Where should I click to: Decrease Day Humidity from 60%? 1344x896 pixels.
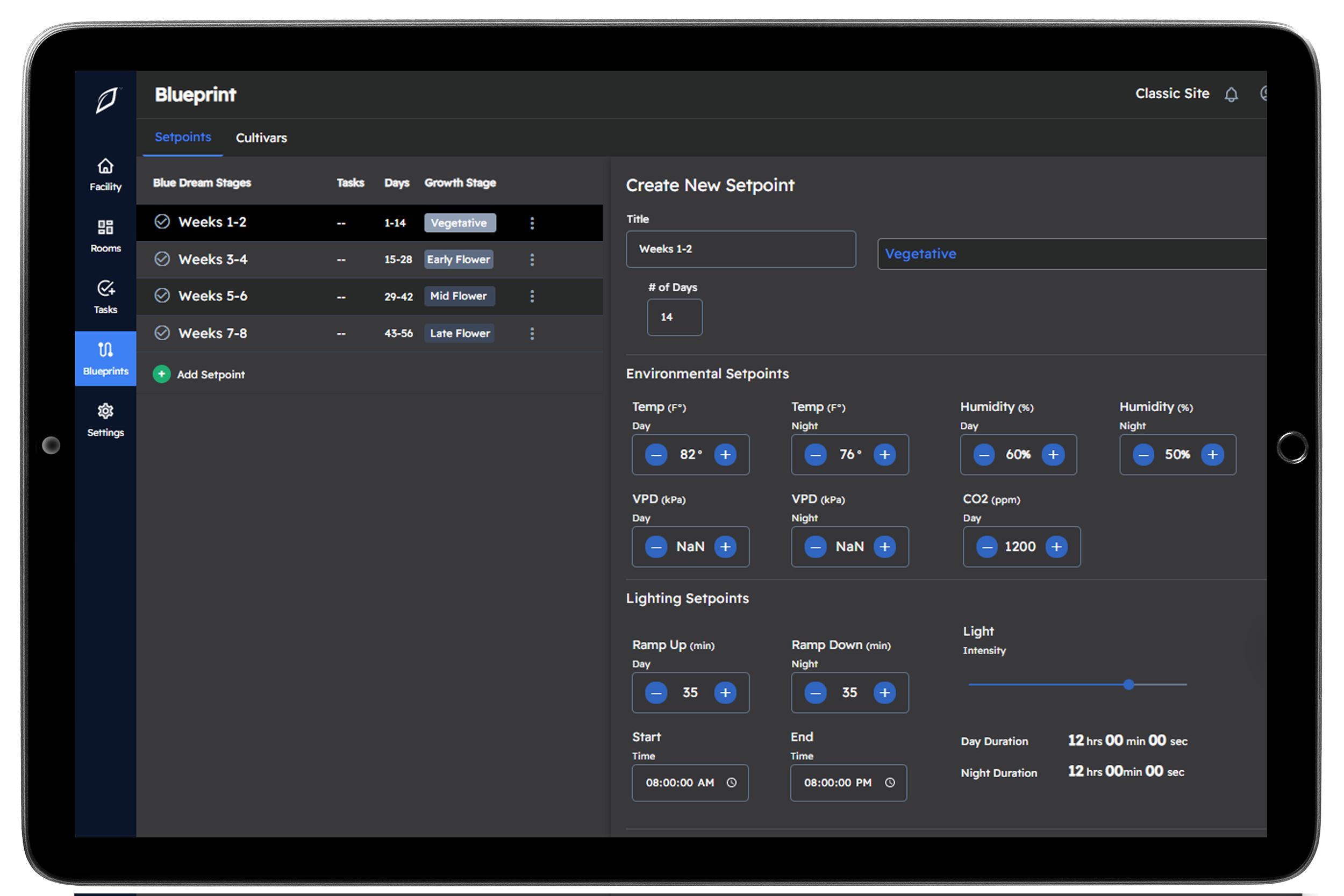984,455
